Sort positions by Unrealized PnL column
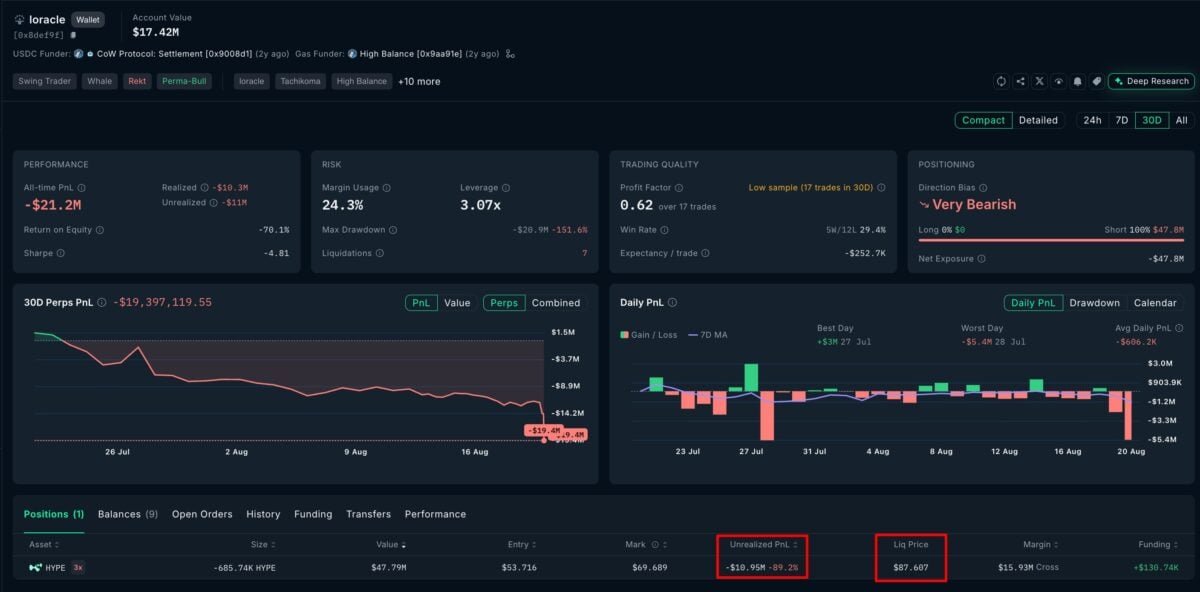The height and width of the screenshot is (592, 1200). click(x=762, y=544)
